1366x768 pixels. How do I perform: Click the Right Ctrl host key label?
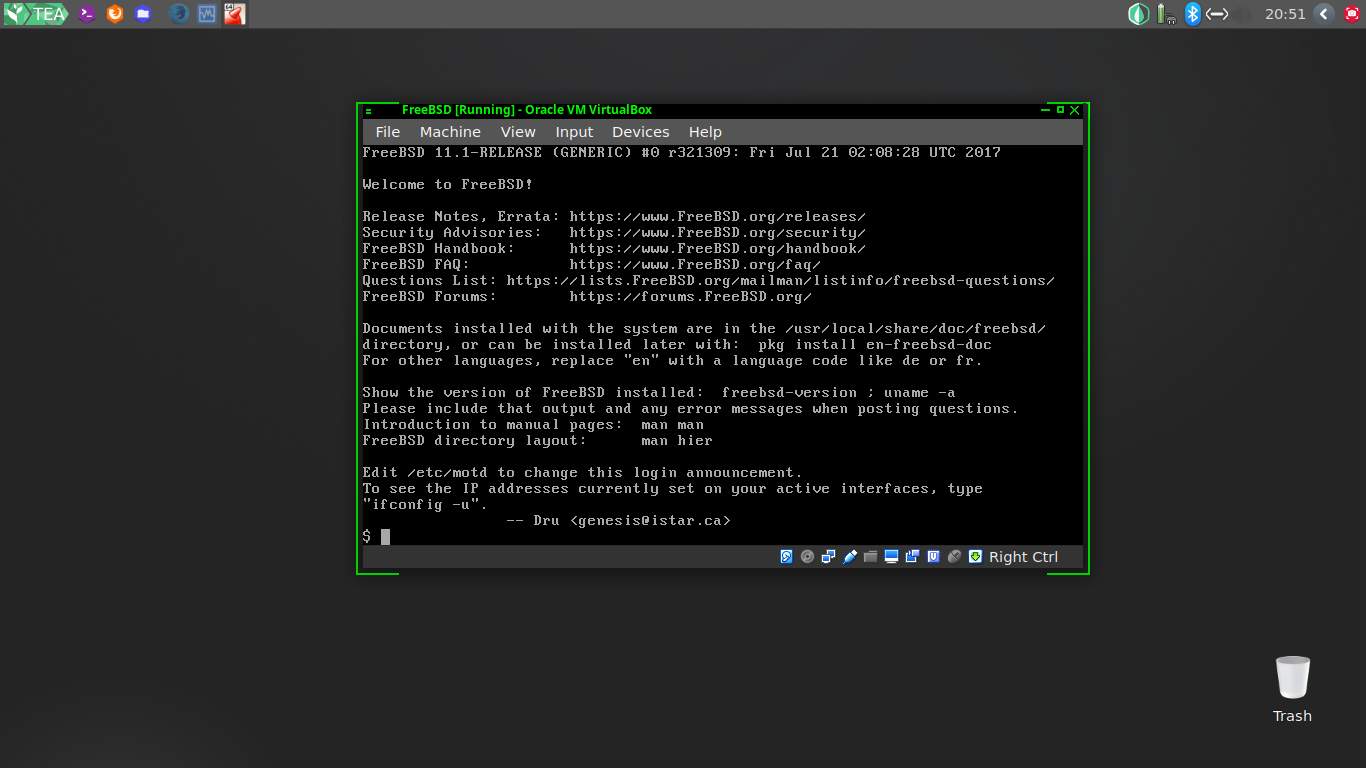tap(1023, 557)
